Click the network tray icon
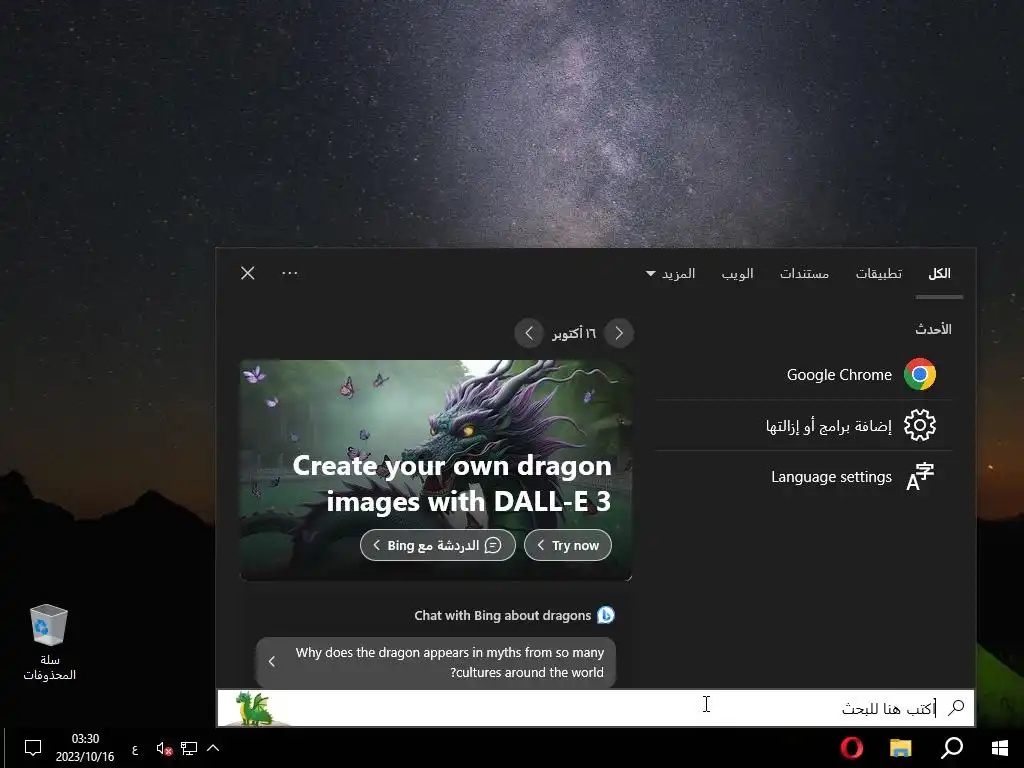The image size is (1024, 768). coord(189,748)
